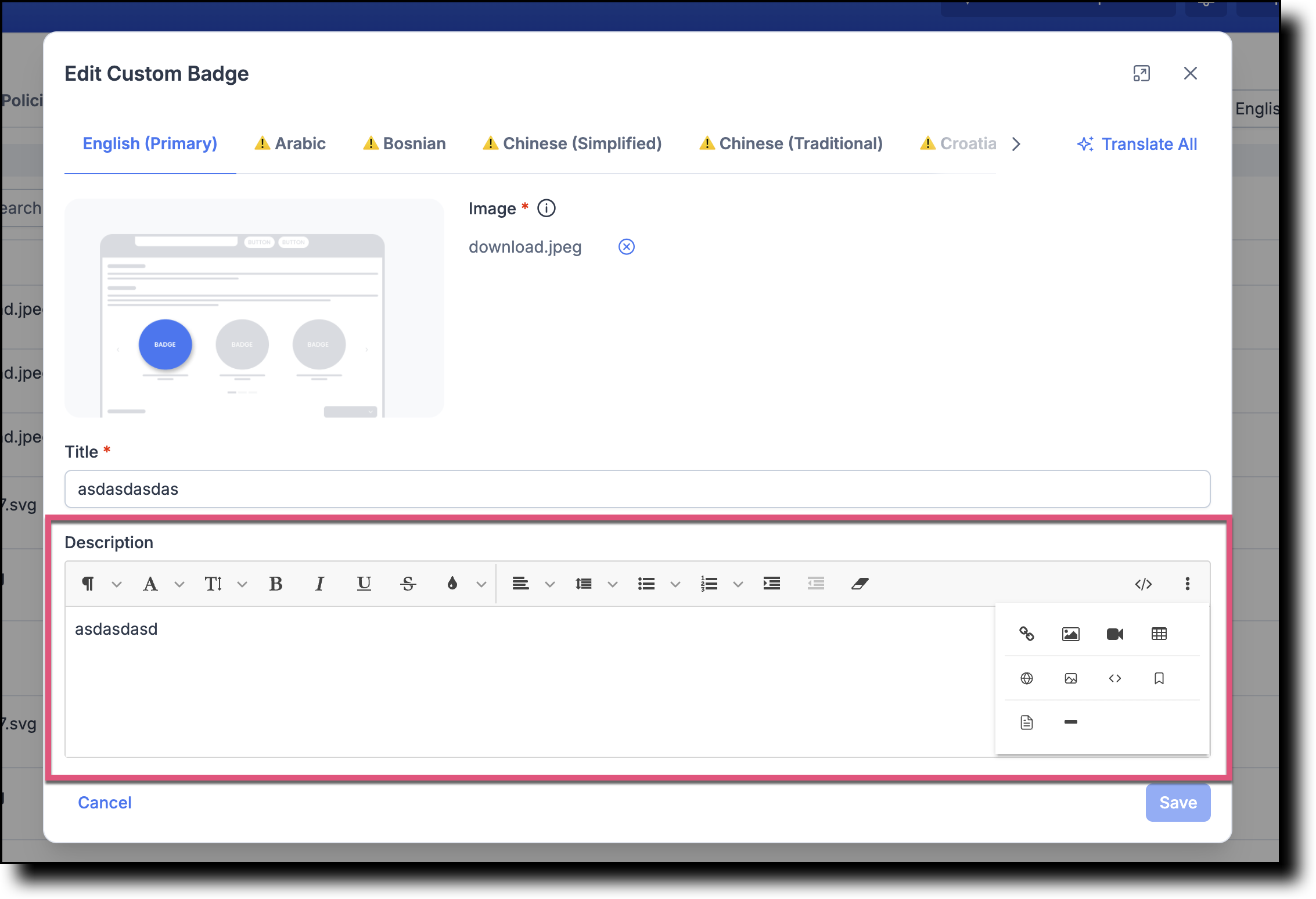The height and width of the screenshot is (899, 1316).
Task: Open bulleted list style dropdown arrow
Action: [x=675, y=584]
